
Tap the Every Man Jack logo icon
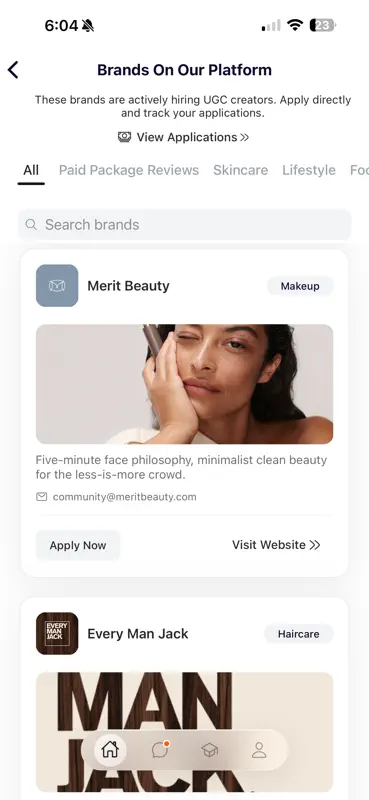[57, 634]
